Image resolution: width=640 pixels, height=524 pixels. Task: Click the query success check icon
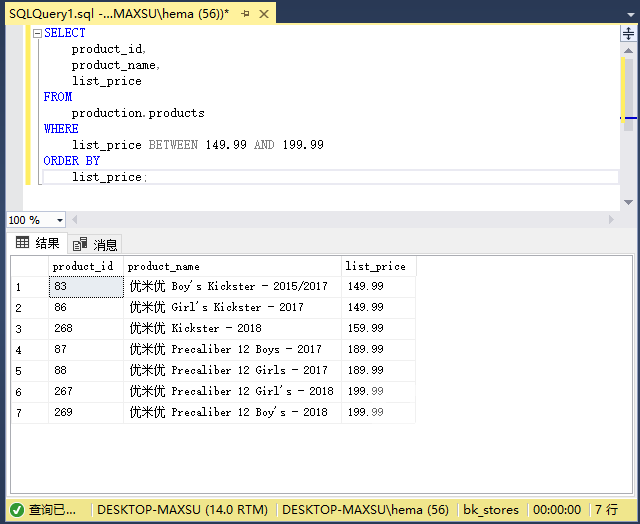(17, 510)
